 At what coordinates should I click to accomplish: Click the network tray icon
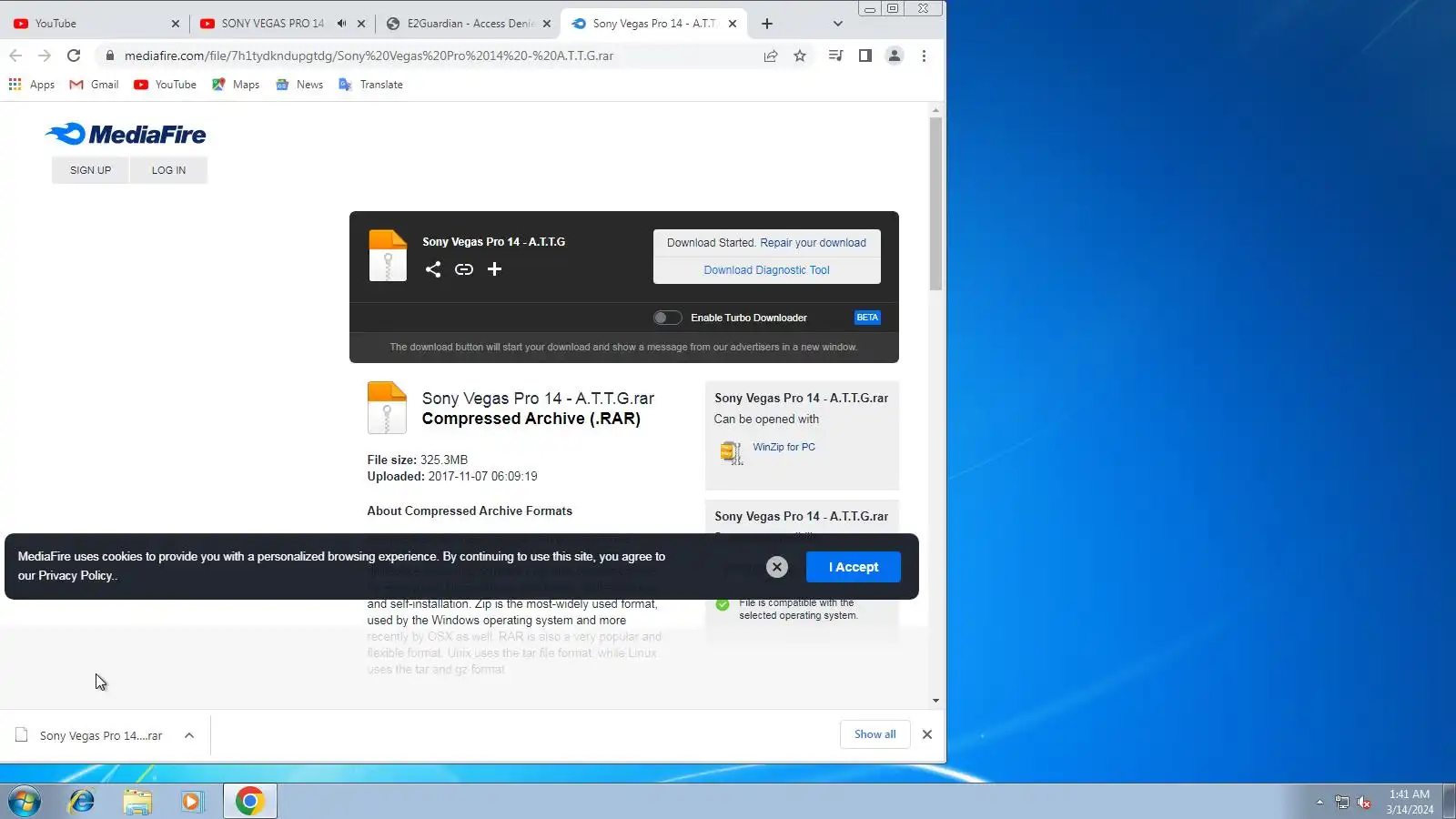1341,802
